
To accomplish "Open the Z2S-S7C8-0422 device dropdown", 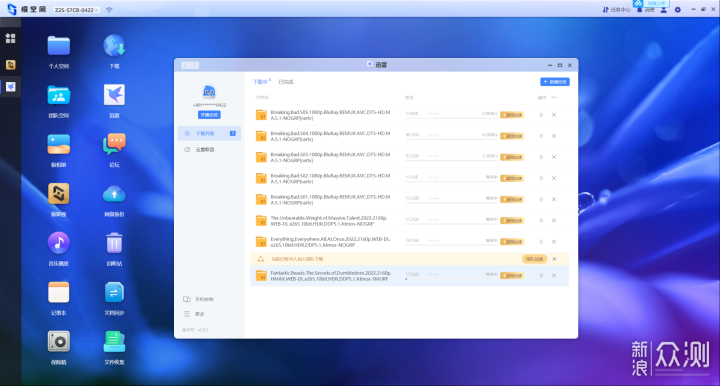I will 76,10.
